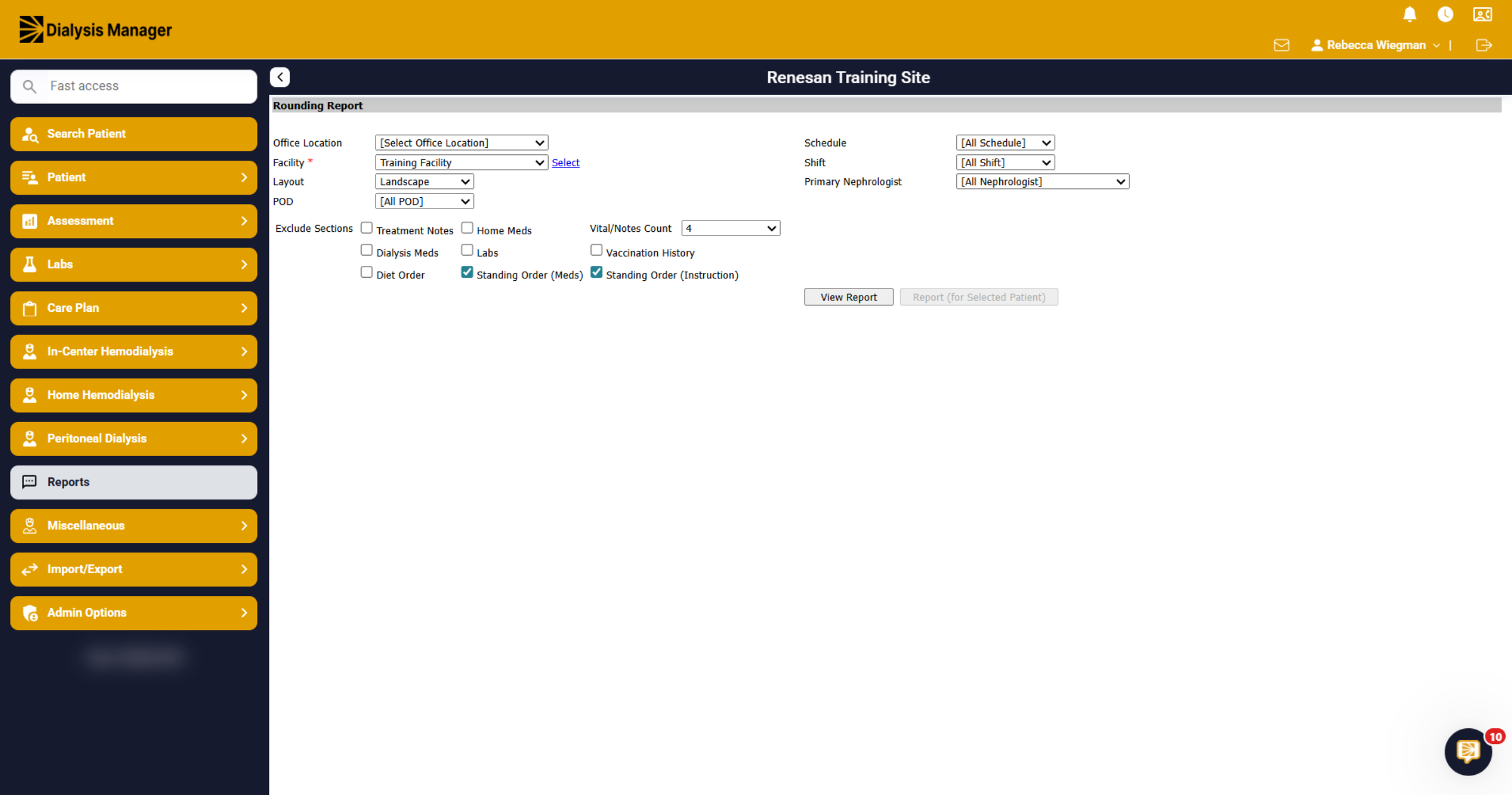Click the View Report button
The height and width of the screenshot is (795, 1512).
coord(849,297)
